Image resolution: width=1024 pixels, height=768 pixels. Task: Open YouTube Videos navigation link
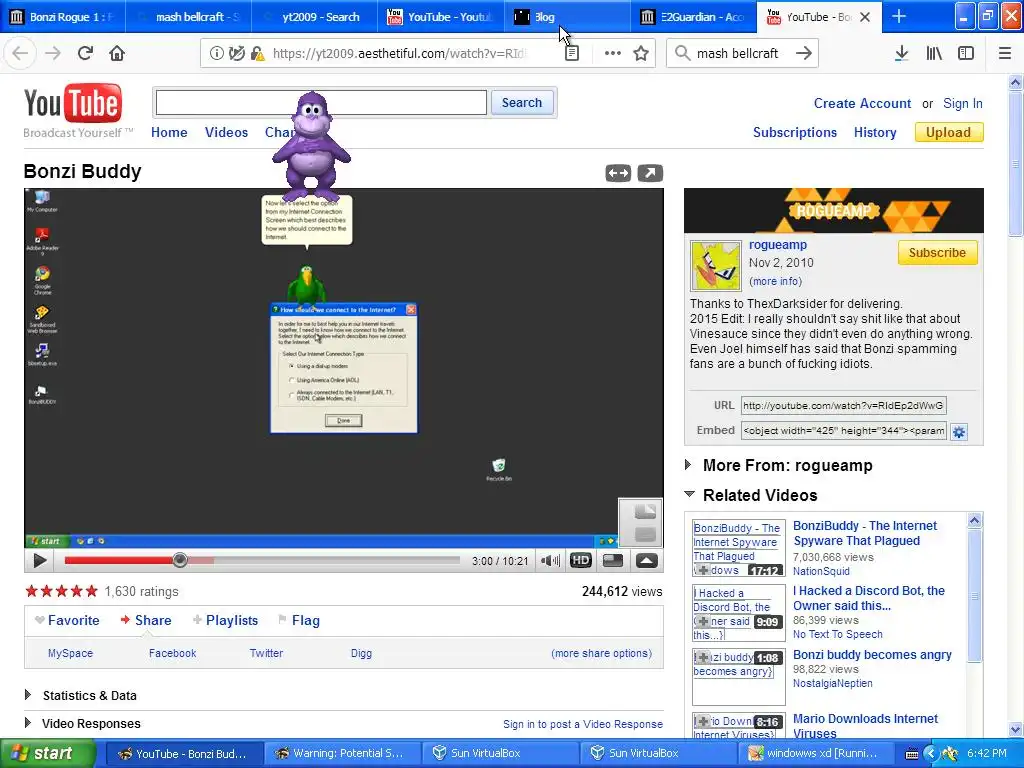click(x=226, y=132)
